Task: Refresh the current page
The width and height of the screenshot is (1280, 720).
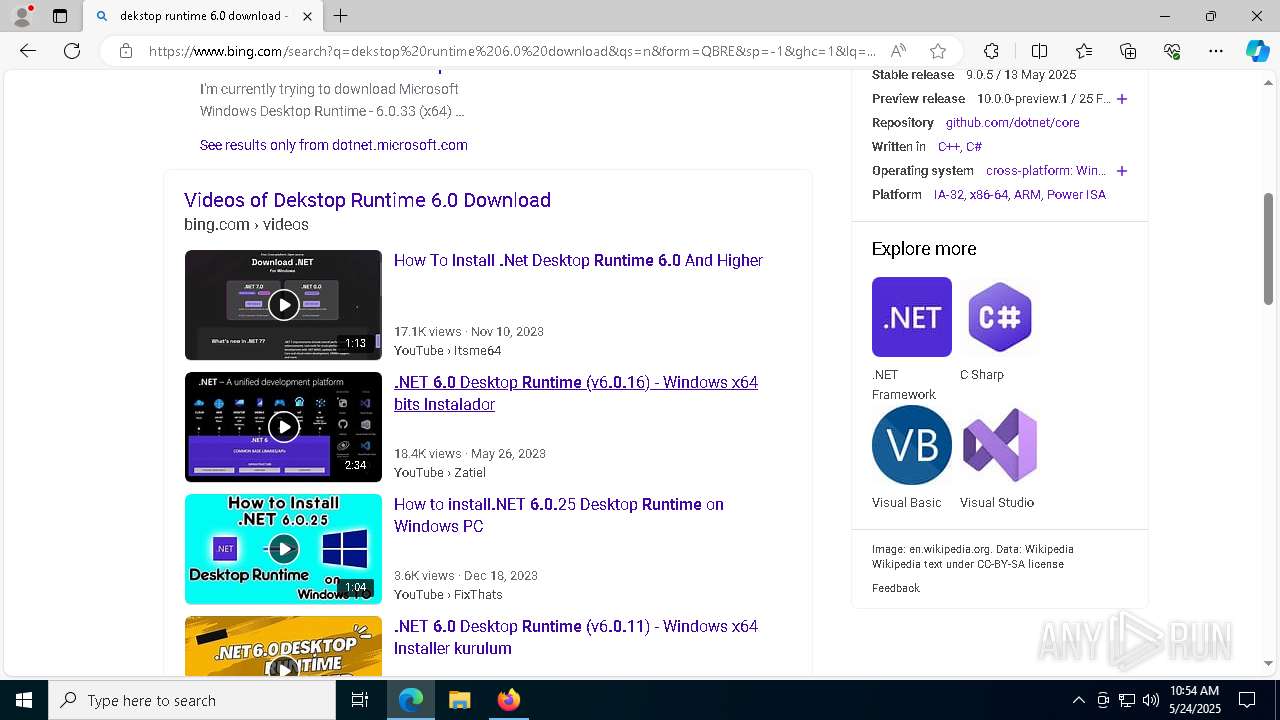Action: 72,51
